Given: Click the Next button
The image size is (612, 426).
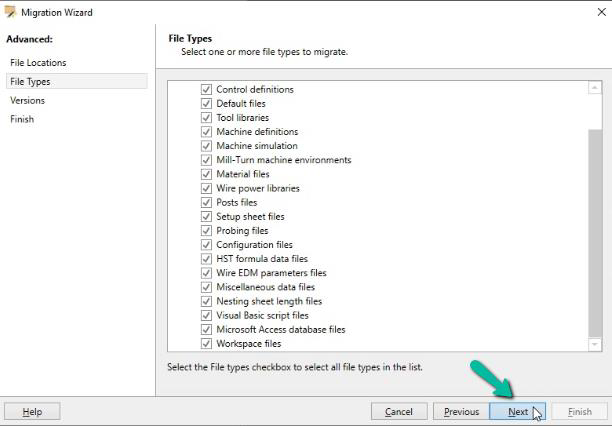Looking at the screenshot, I should 518,412.
